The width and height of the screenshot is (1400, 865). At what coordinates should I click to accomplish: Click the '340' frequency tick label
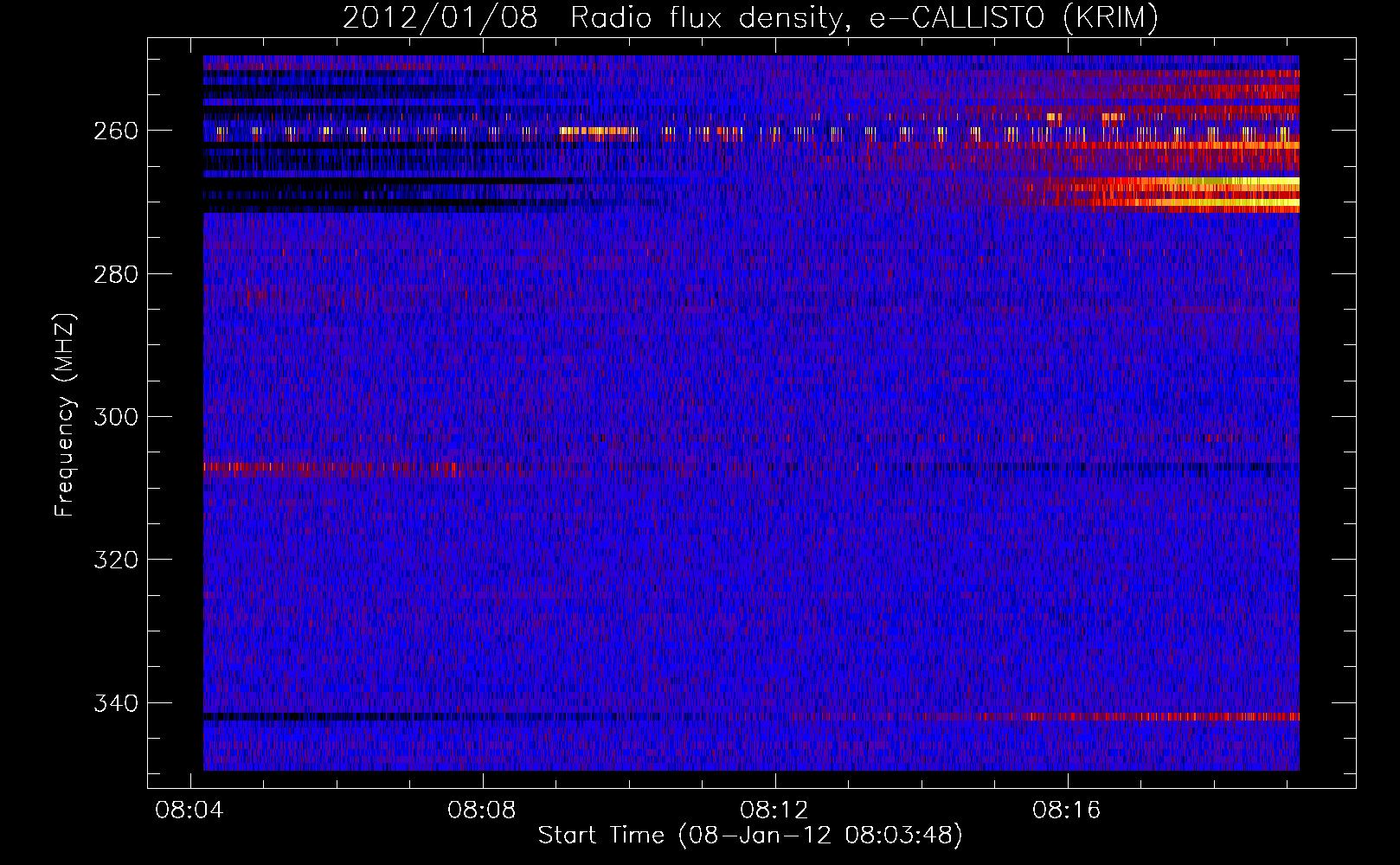[115, 703]
